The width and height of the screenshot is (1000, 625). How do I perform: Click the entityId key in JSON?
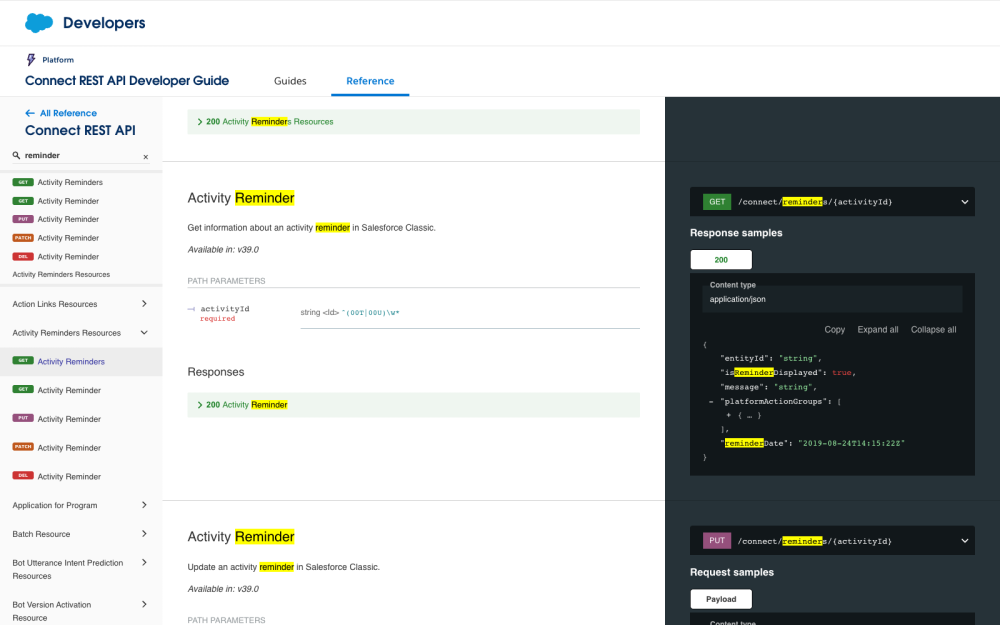coord(744,358)
